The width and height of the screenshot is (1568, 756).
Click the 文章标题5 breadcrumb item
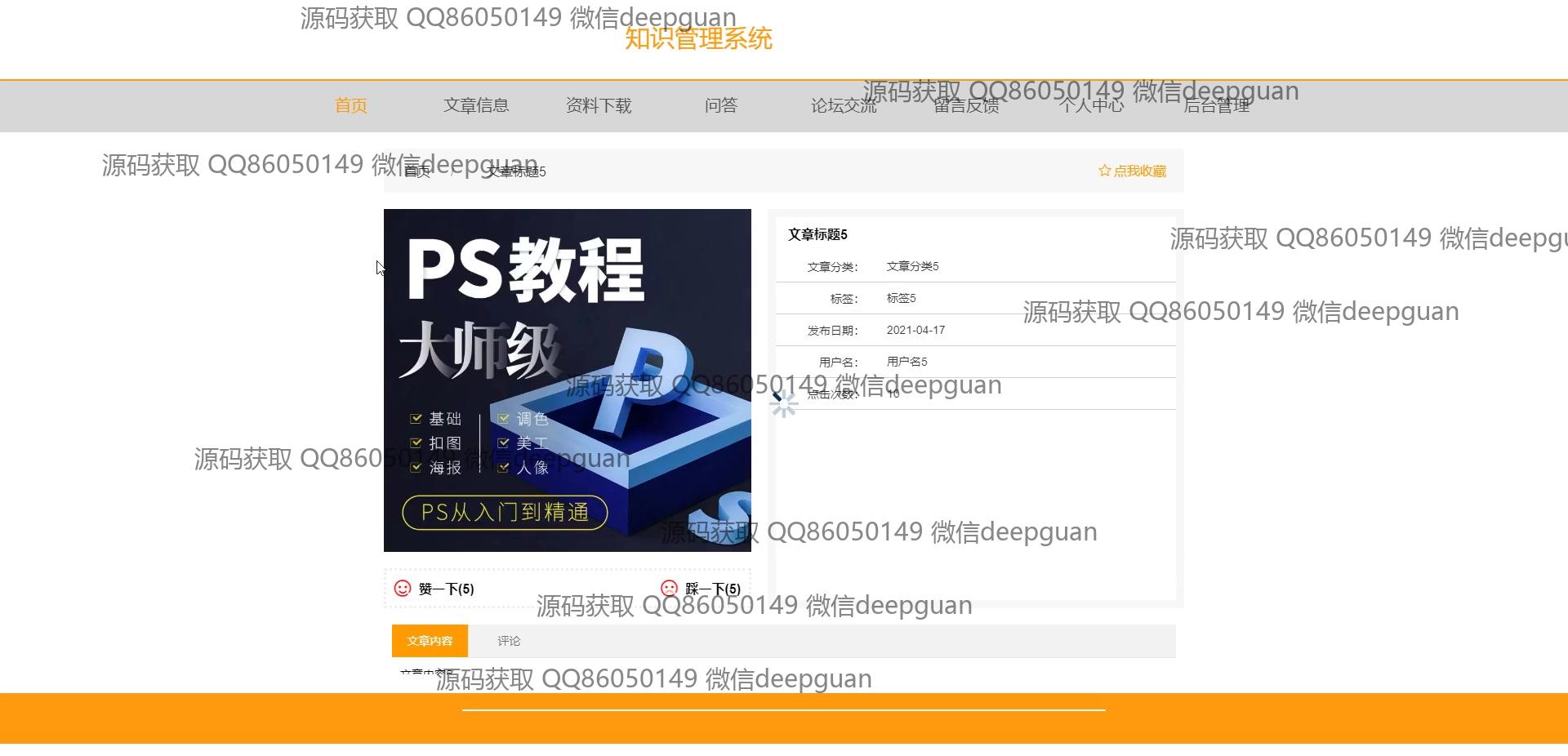pos(517,171)
